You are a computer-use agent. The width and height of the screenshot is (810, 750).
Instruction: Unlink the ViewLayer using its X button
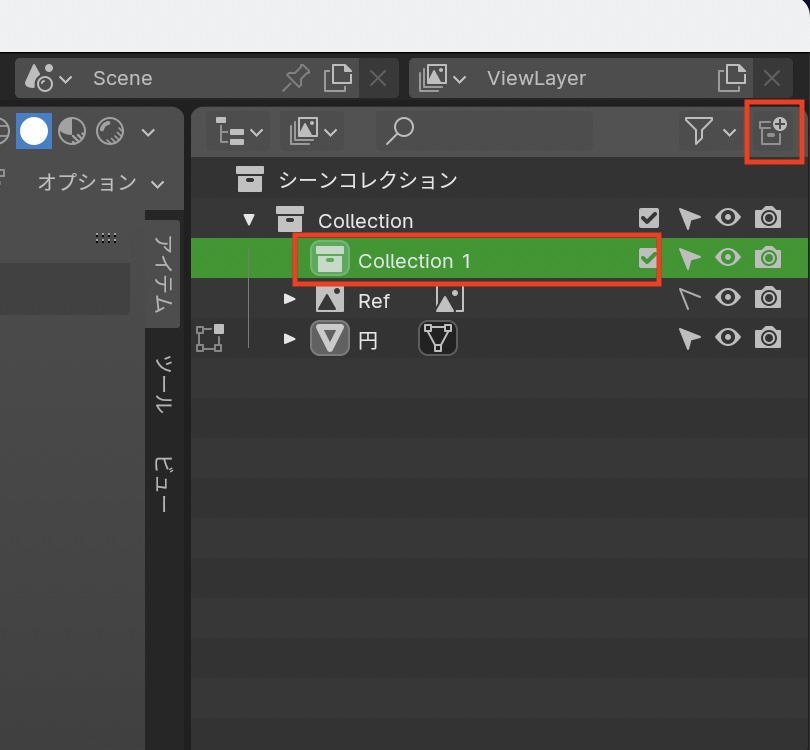pos(772,78)
